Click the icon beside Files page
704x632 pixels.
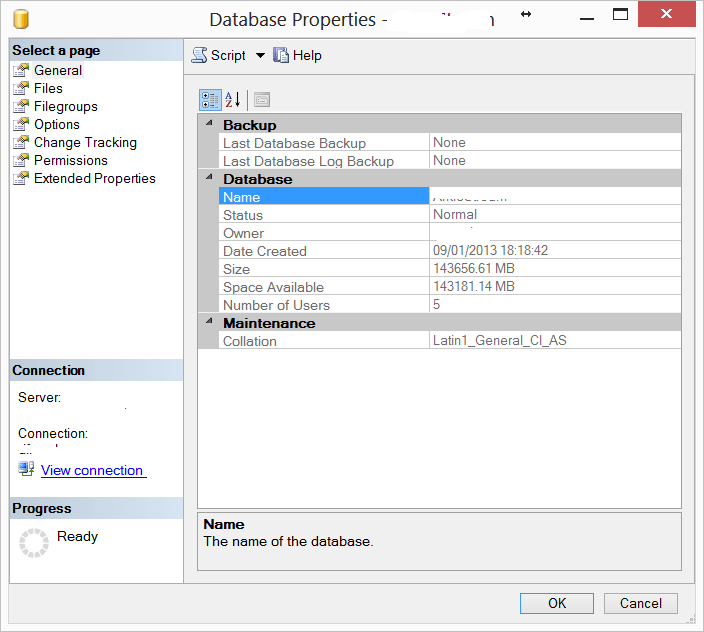(x=21, y=88)
